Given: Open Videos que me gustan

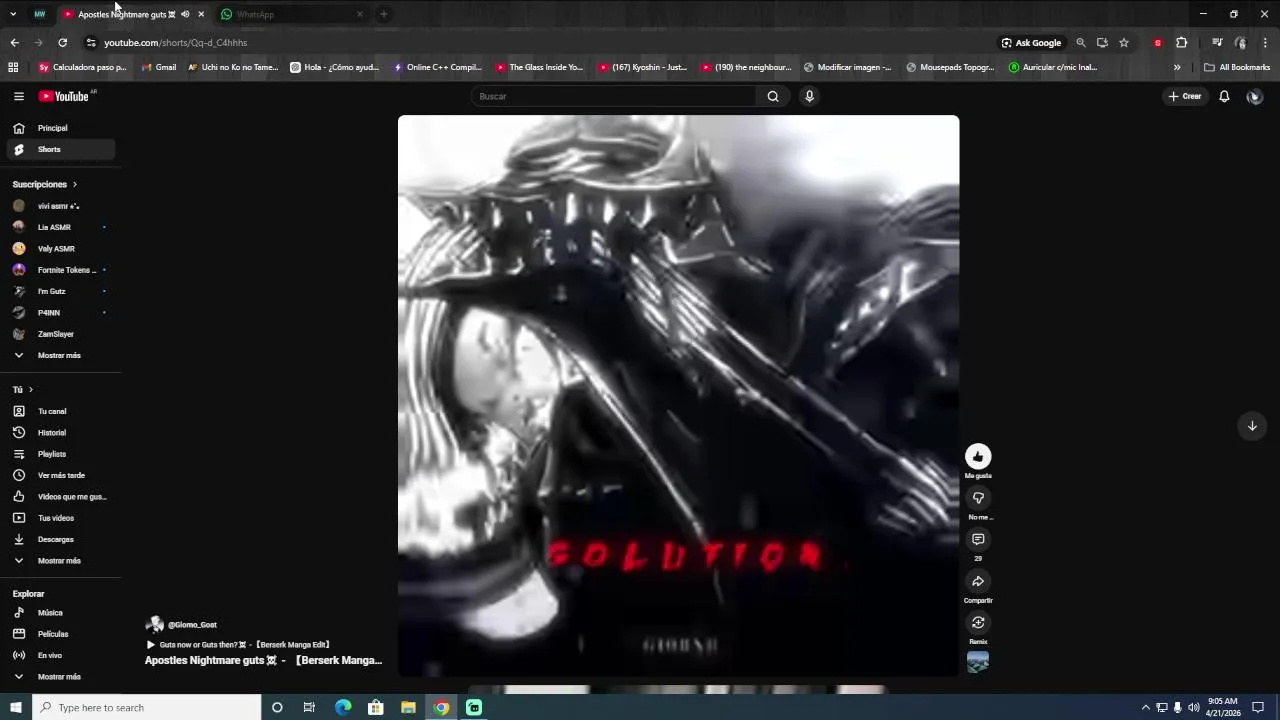Looking at the screenshot, I should (61, 497).
